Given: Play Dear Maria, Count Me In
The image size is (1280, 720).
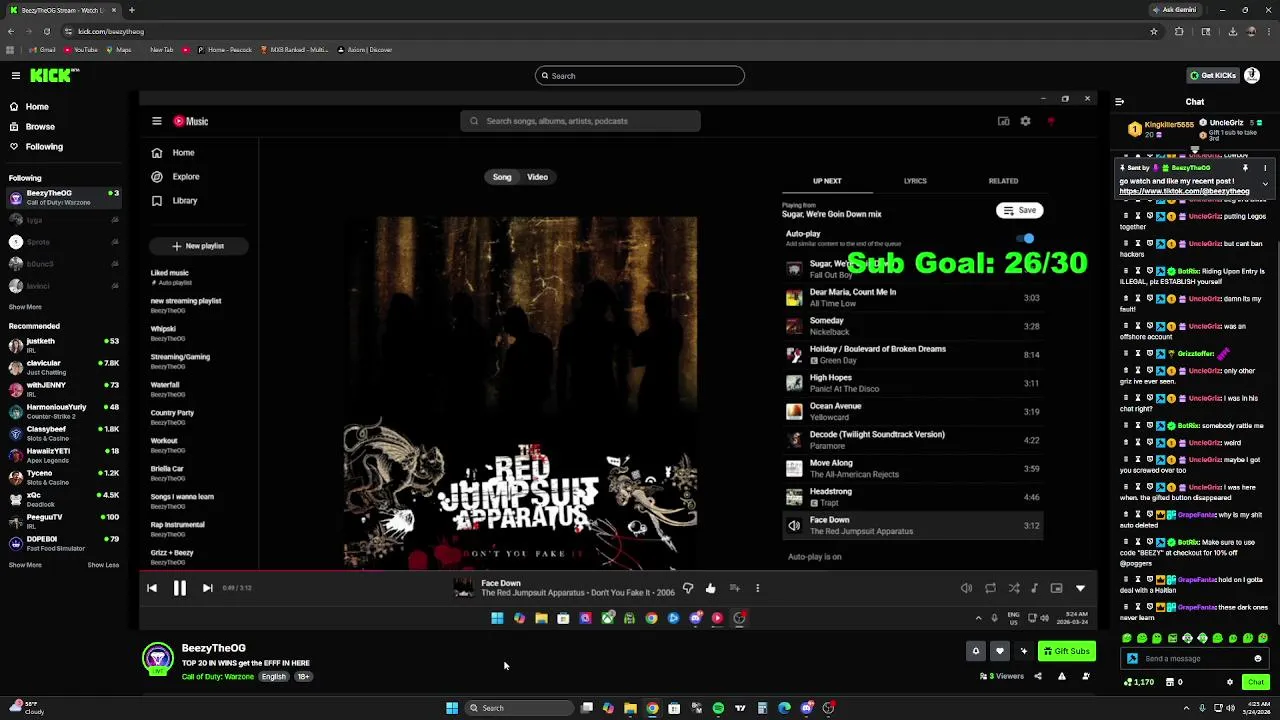Looking at the screenshot, I should (x=912, y=297).
